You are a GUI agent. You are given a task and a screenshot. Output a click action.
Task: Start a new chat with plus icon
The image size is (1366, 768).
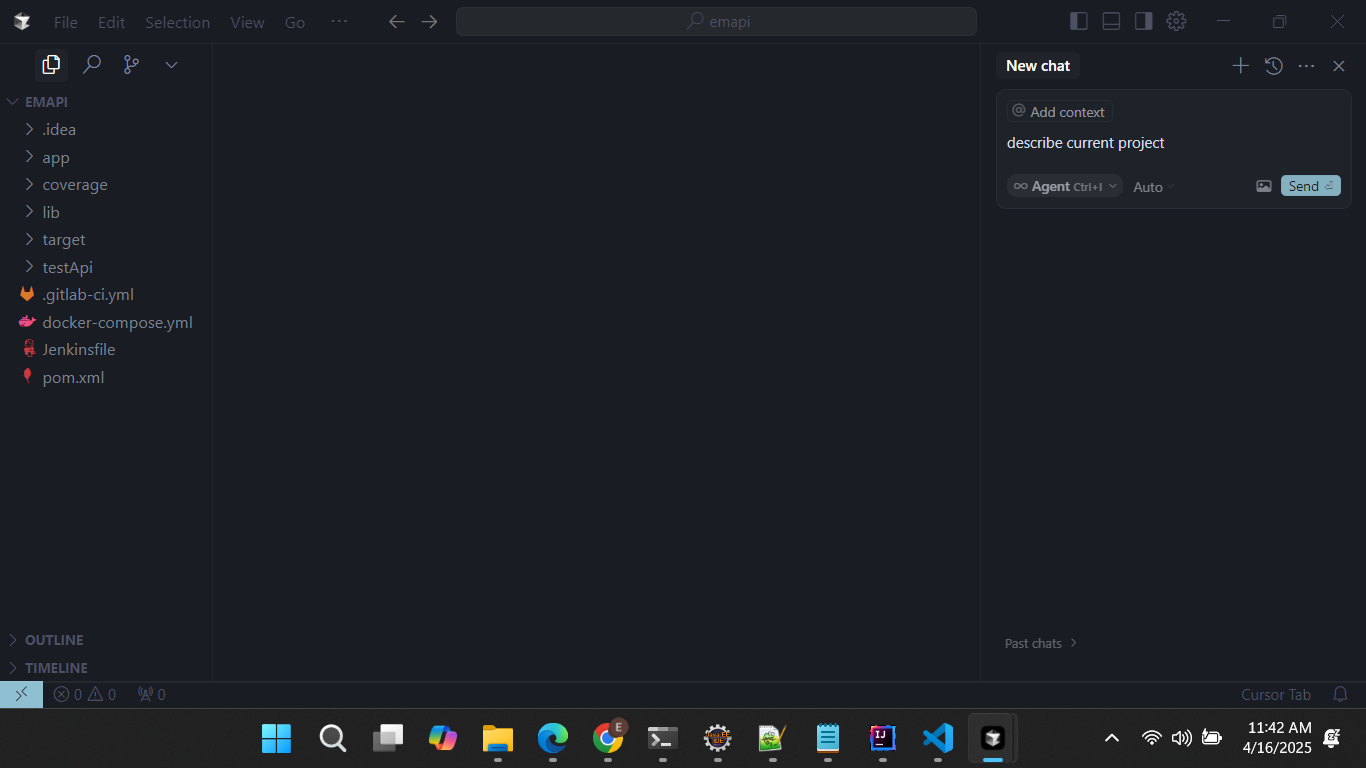coord(1240,66)
